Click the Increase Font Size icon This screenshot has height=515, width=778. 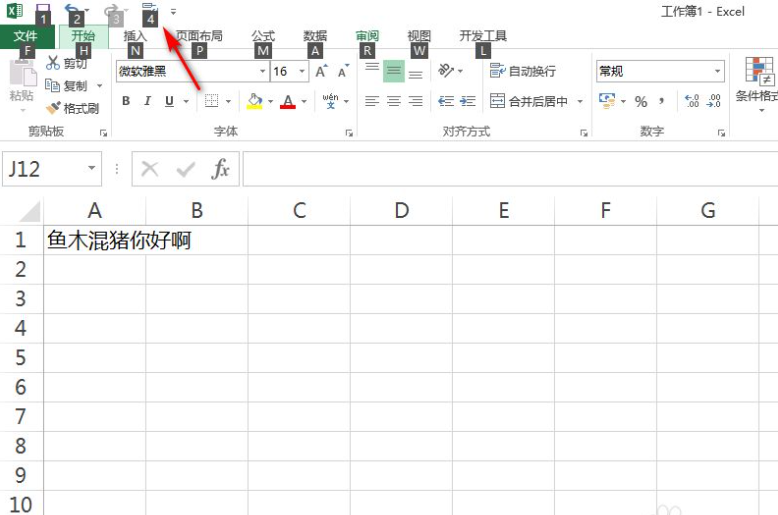321,71
